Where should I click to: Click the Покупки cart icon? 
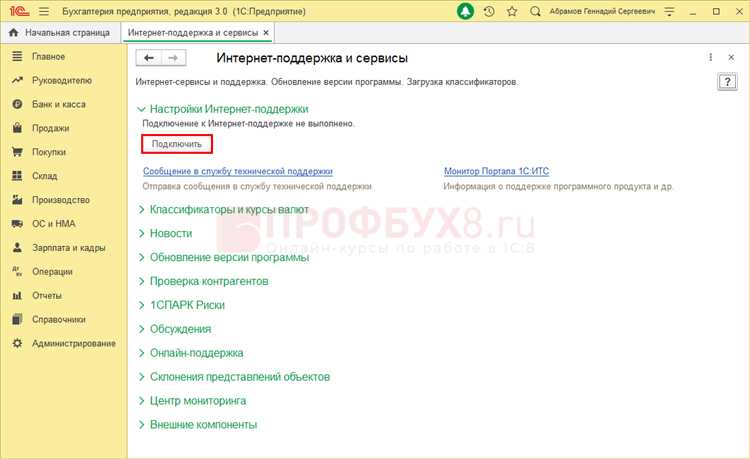(x=17, y=152)
